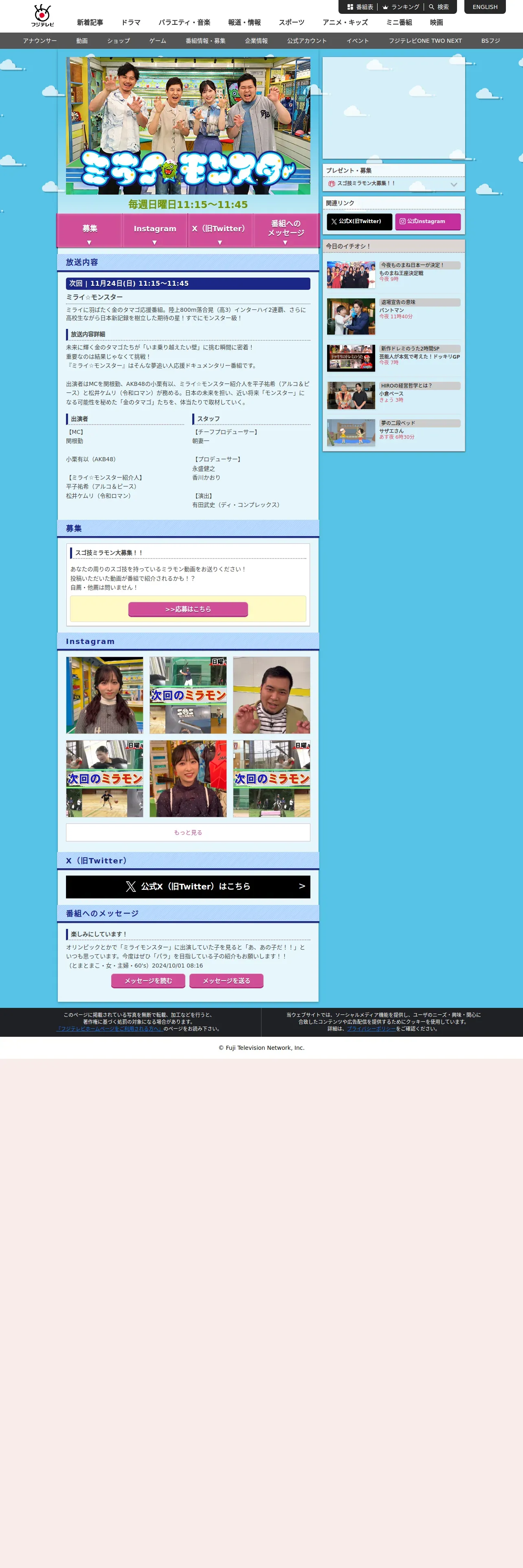Open イベント in sub navigation
The image size is (523, 1568).
point(357,41)
